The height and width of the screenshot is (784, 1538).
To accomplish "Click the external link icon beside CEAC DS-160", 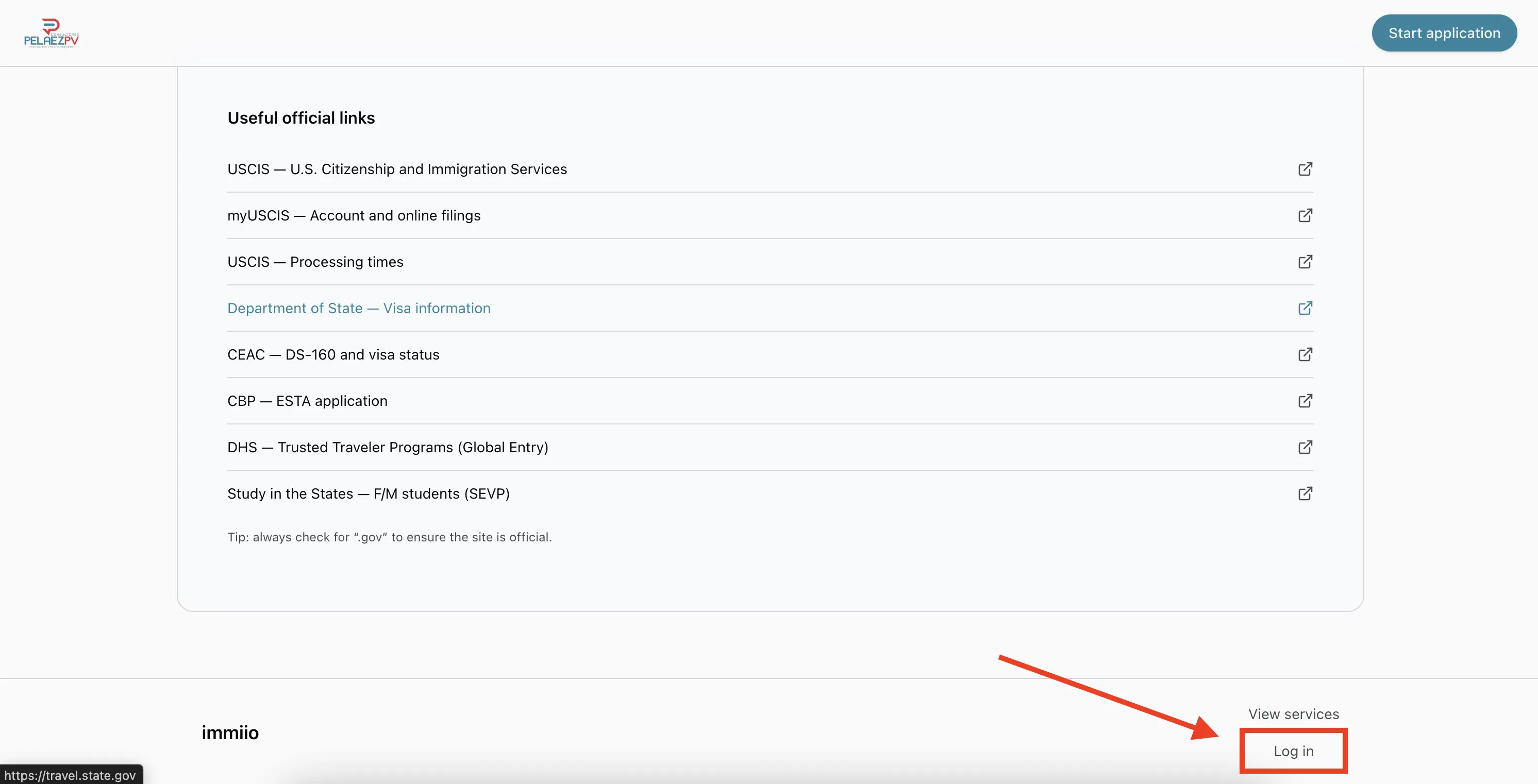I will pyautogui.click(x=1305, y=354).
